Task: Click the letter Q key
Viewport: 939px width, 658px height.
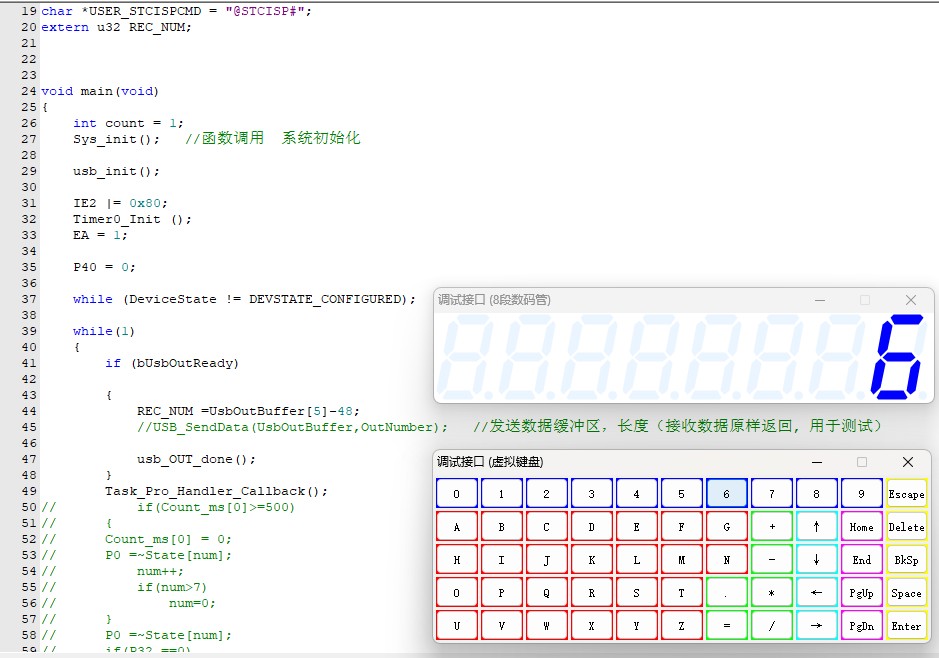Action: 547,593
